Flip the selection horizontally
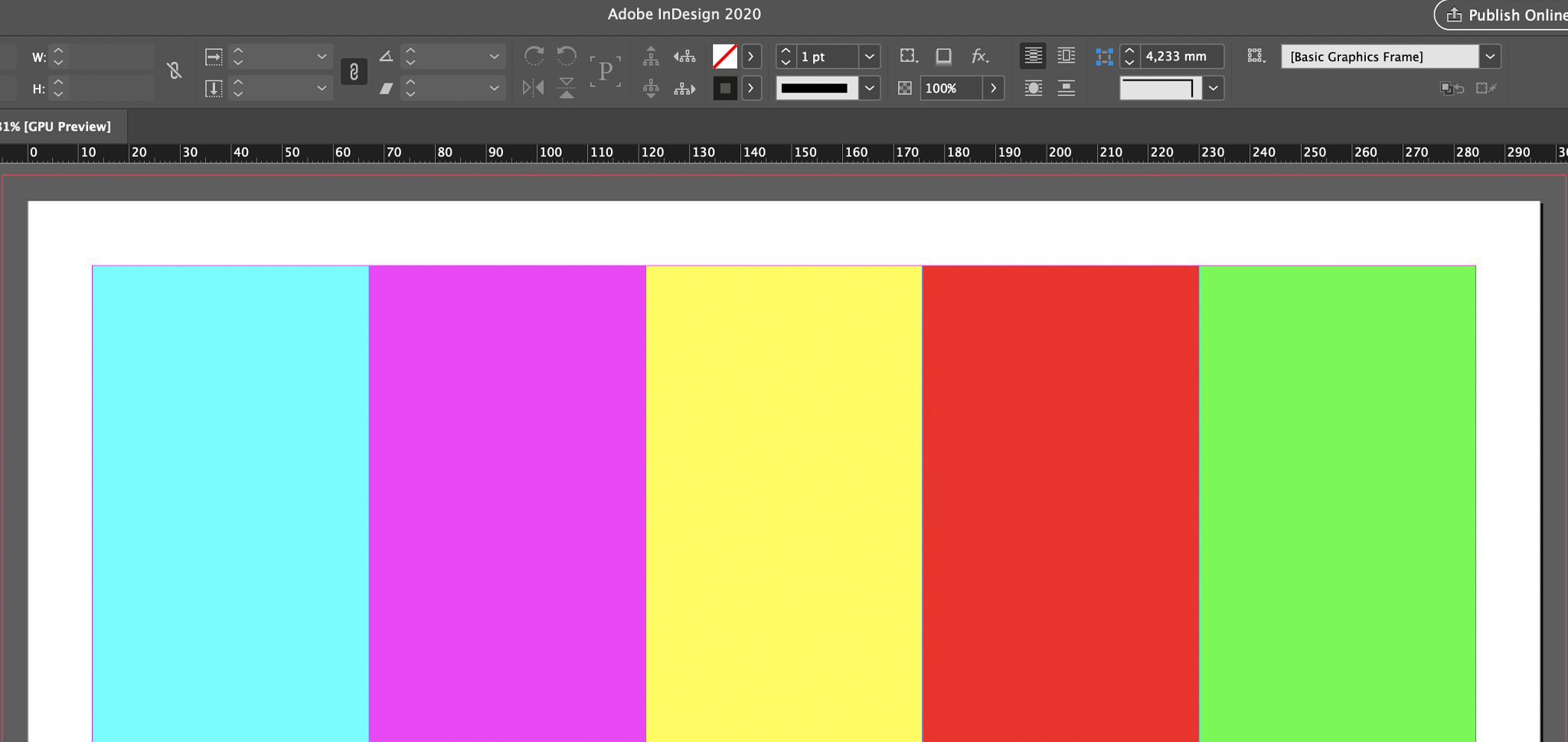Image resolution: width=1568 pixels, height=742 pixels. (x=532, y=87)
